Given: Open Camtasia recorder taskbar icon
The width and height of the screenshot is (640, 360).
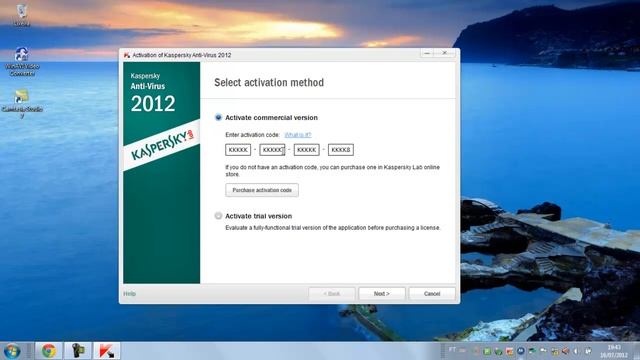Looking at the screenshot, I should (x=78, y=351).
